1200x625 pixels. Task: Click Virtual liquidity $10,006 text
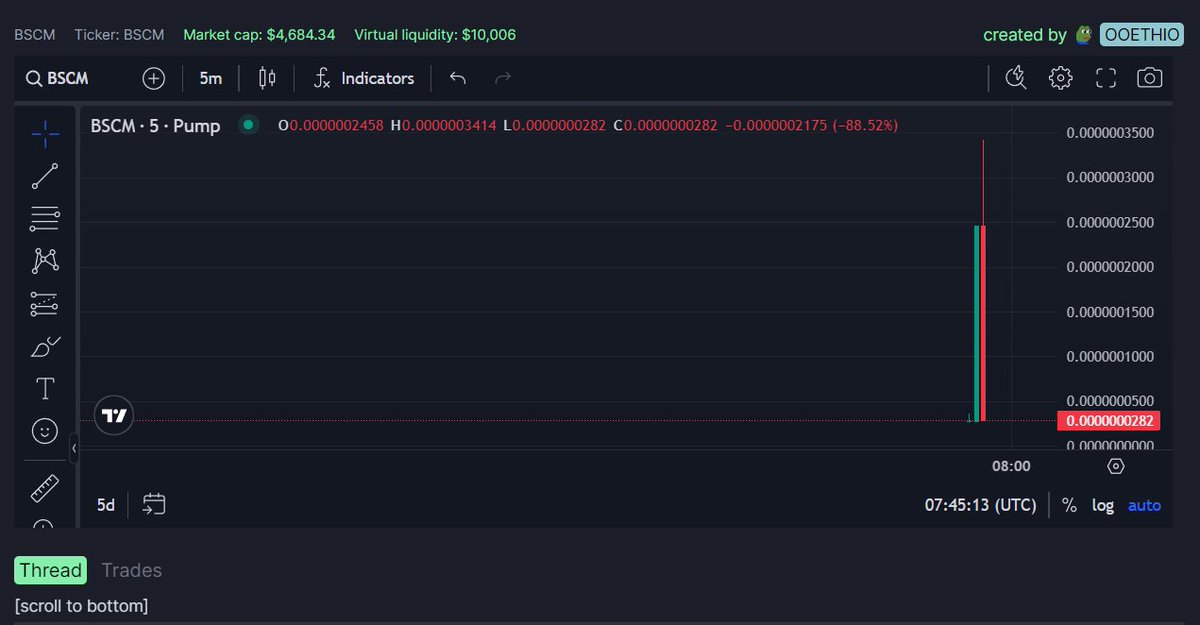pos(435,35)
